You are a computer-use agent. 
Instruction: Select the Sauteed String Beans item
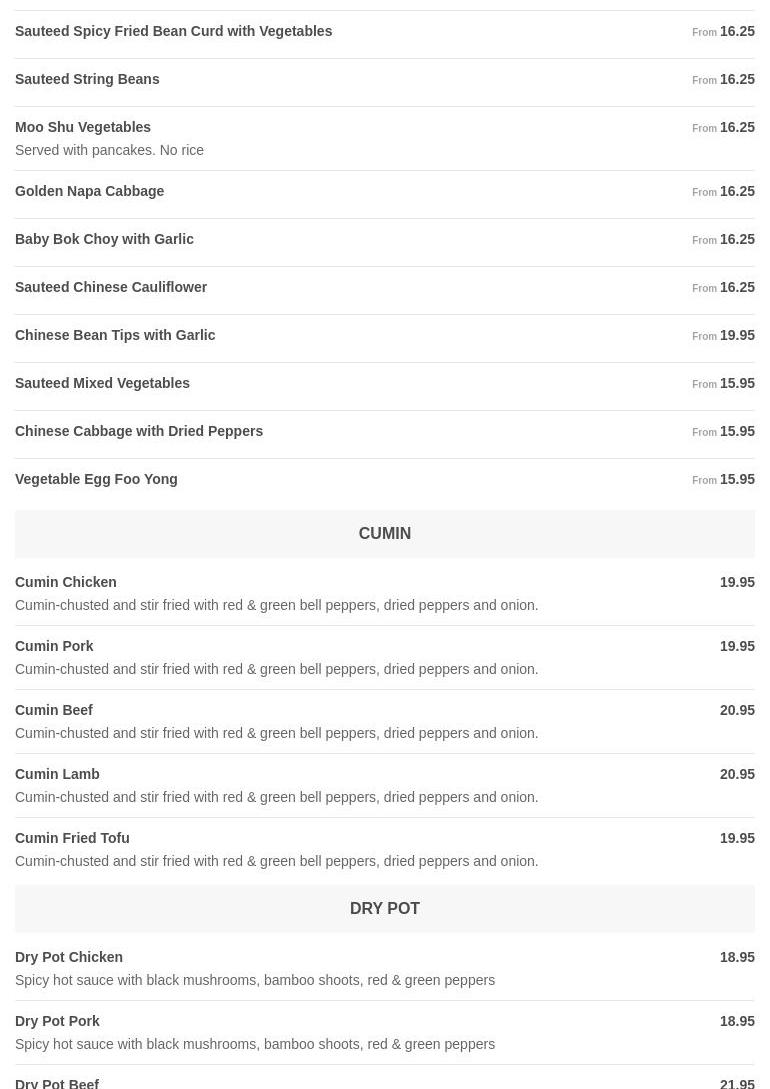pyautogui.click(x=87, y=80)
